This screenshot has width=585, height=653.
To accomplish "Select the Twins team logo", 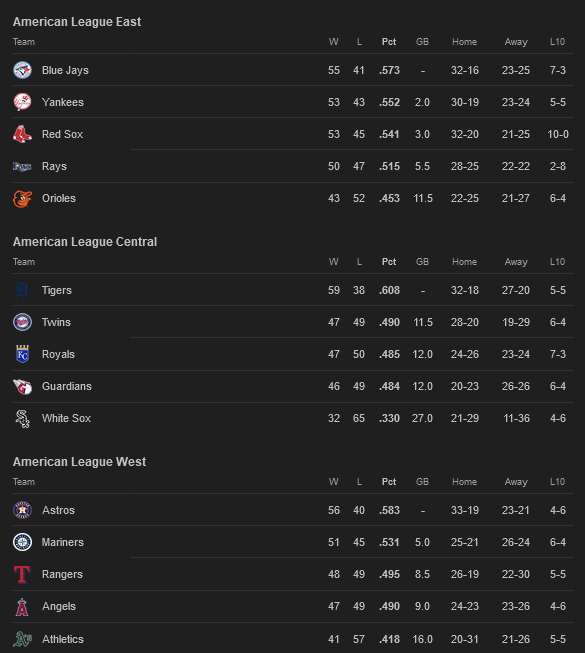I will pos(22,322).
